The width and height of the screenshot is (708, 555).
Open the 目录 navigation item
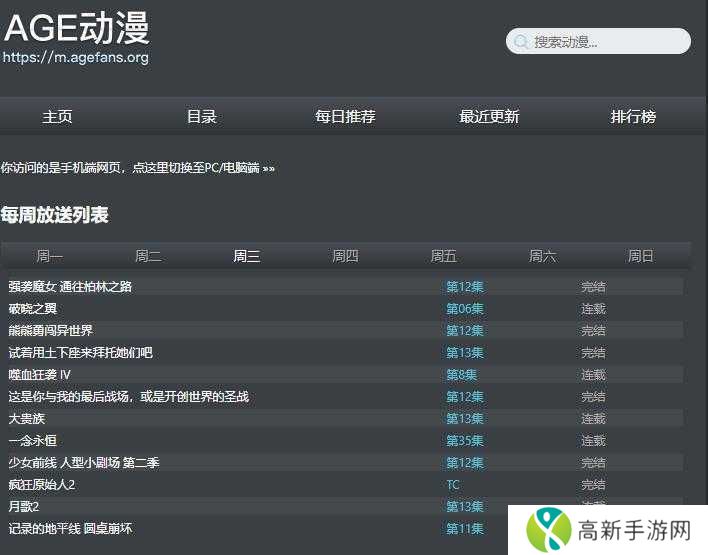[202, 117]
